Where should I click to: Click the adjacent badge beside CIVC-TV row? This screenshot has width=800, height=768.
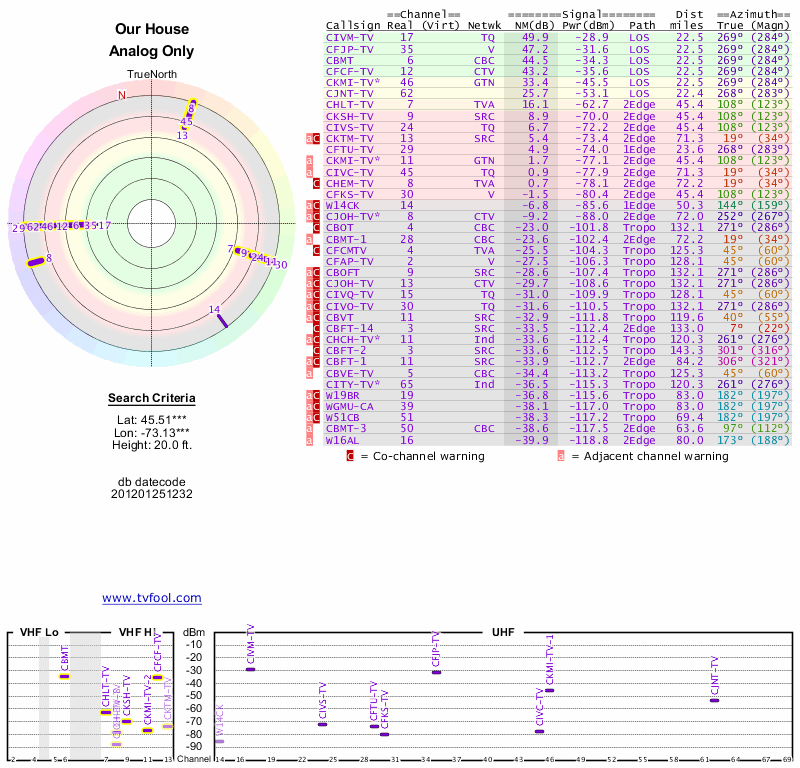point(309,172)
